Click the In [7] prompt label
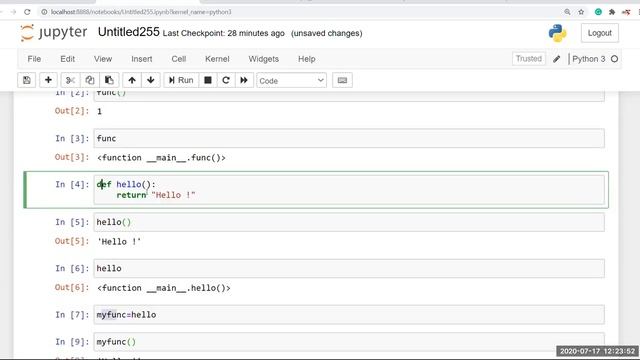 click(x=72, y=315)
